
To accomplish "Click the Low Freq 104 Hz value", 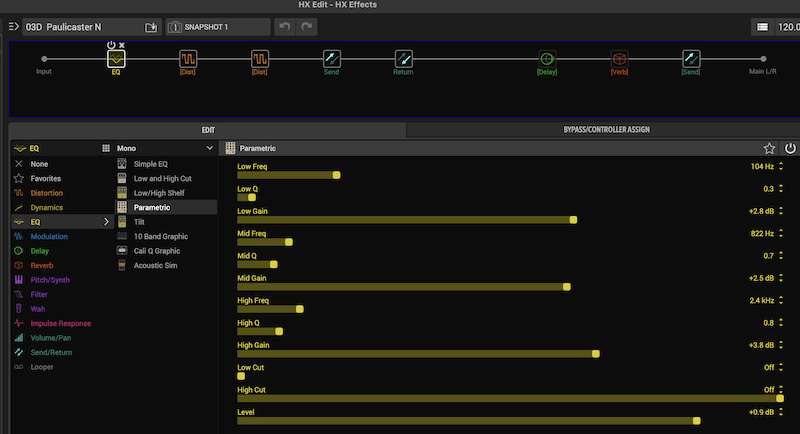I will pos(763,166).
